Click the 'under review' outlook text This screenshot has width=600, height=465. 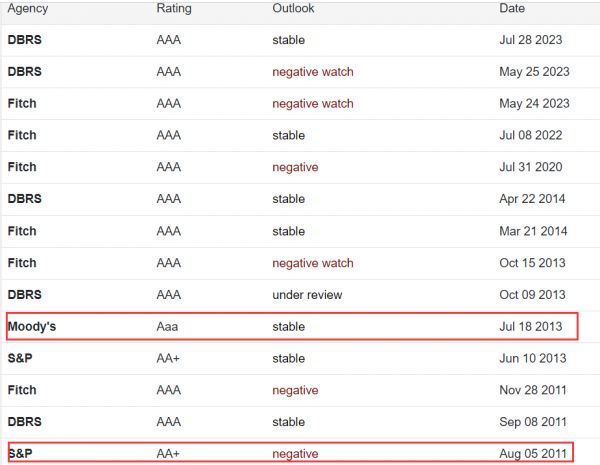(x=307, y=295)
